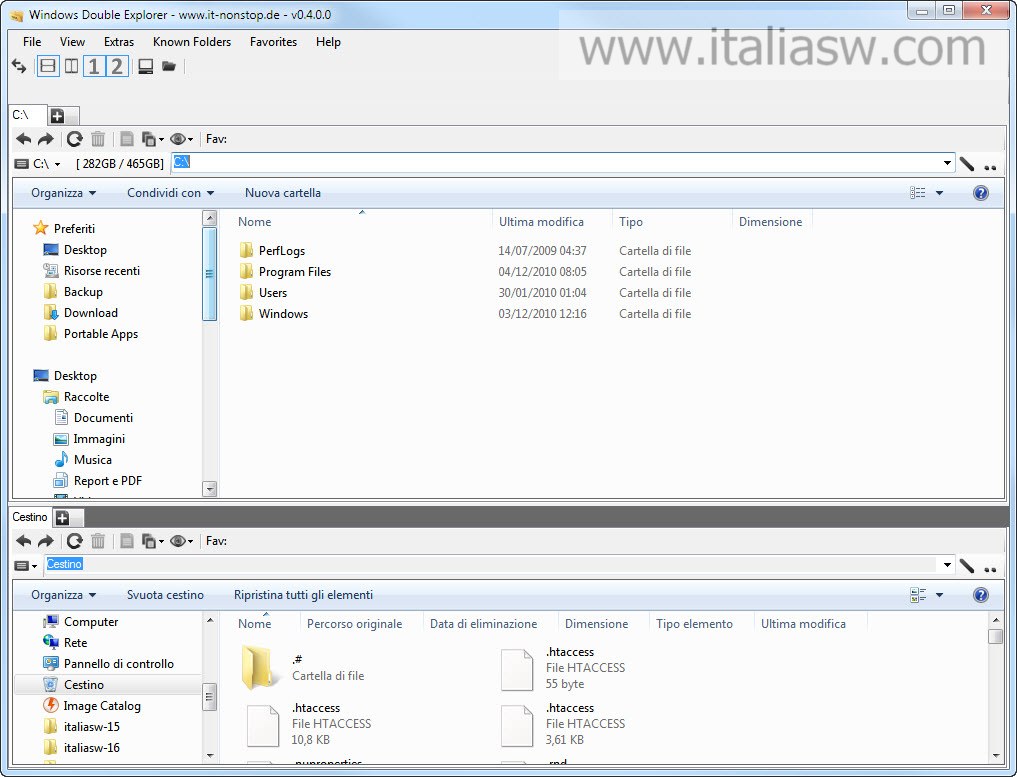Click the open folder icon in main toolbar

(169, 66)
